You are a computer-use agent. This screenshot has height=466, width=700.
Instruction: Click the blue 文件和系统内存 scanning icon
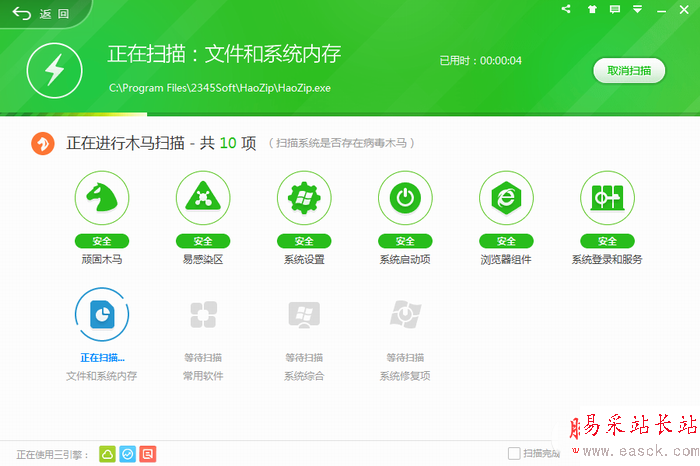pos(102,314)
